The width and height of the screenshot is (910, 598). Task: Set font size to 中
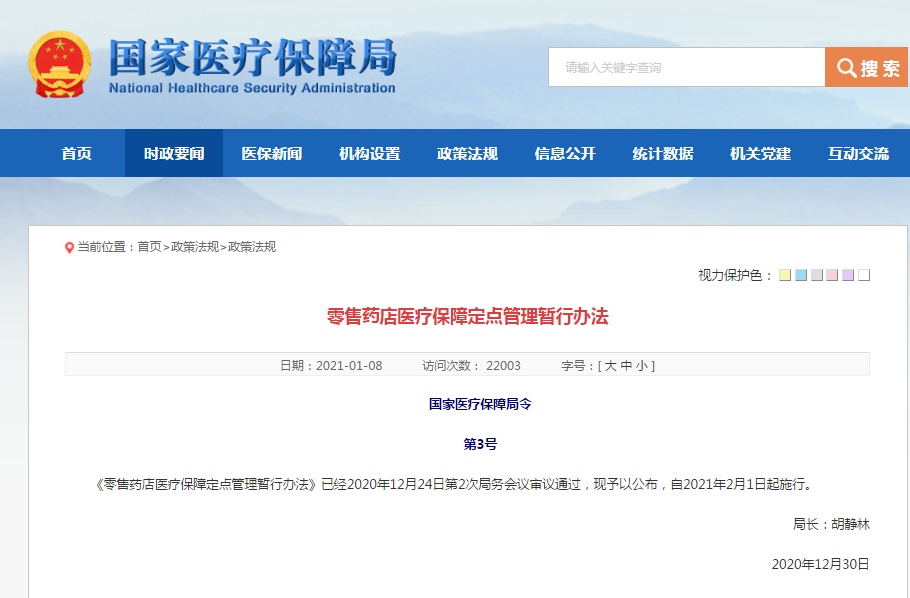pyautogui.click(x=626, y=366)
